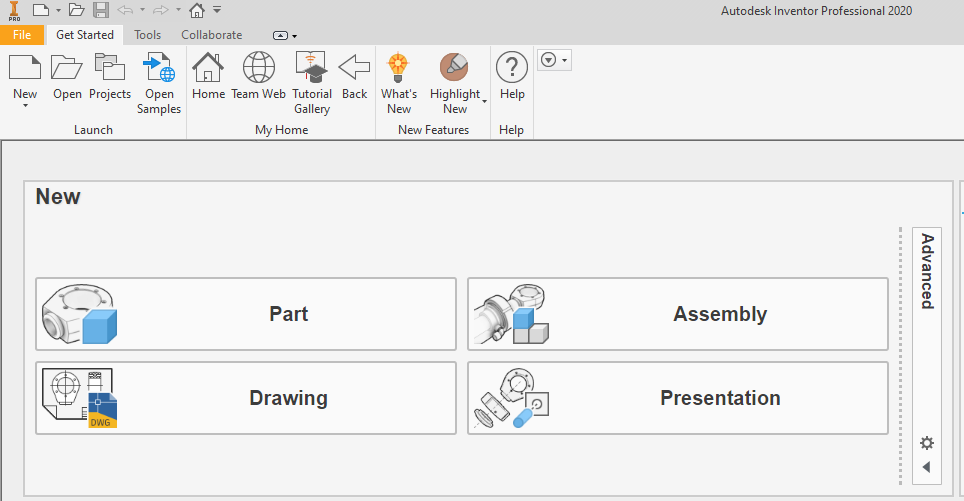
Task: Click the Save disk icon in quick access toolbar
Action: [101, 10]
